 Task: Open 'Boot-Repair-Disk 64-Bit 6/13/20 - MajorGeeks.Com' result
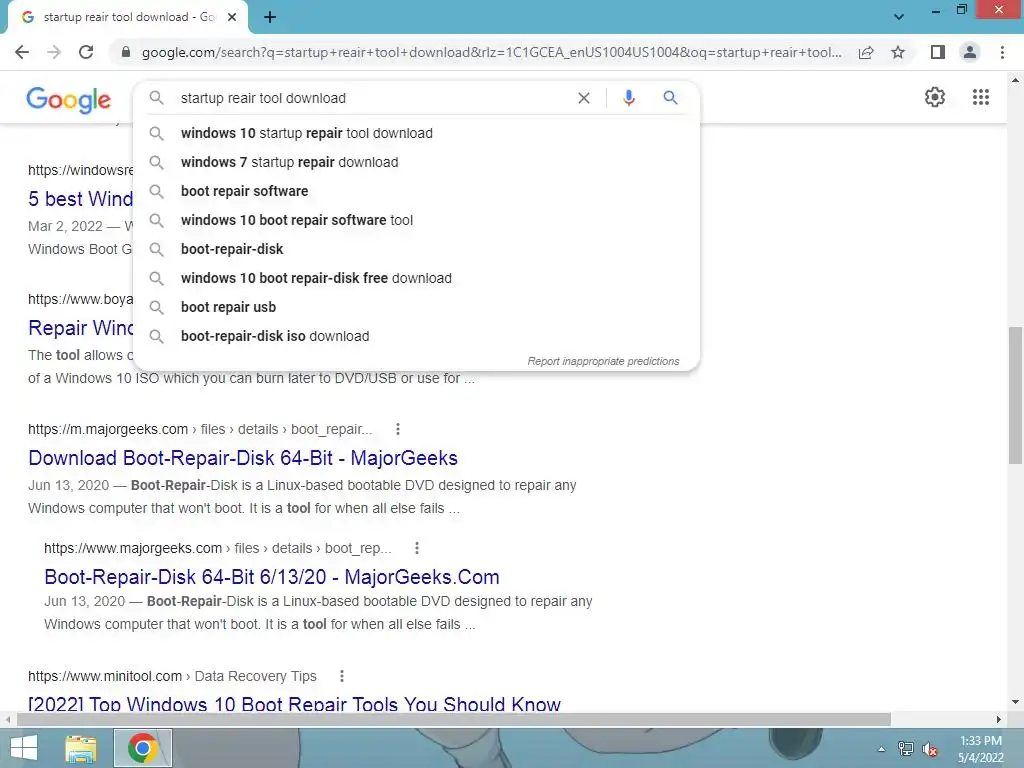272,577
